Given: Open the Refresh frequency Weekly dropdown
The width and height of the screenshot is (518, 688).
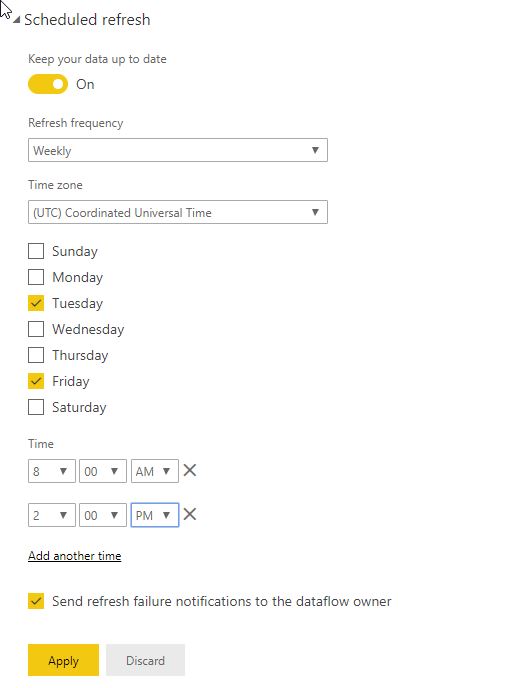Looking at the screenshot, I should (x=178, y=150).
